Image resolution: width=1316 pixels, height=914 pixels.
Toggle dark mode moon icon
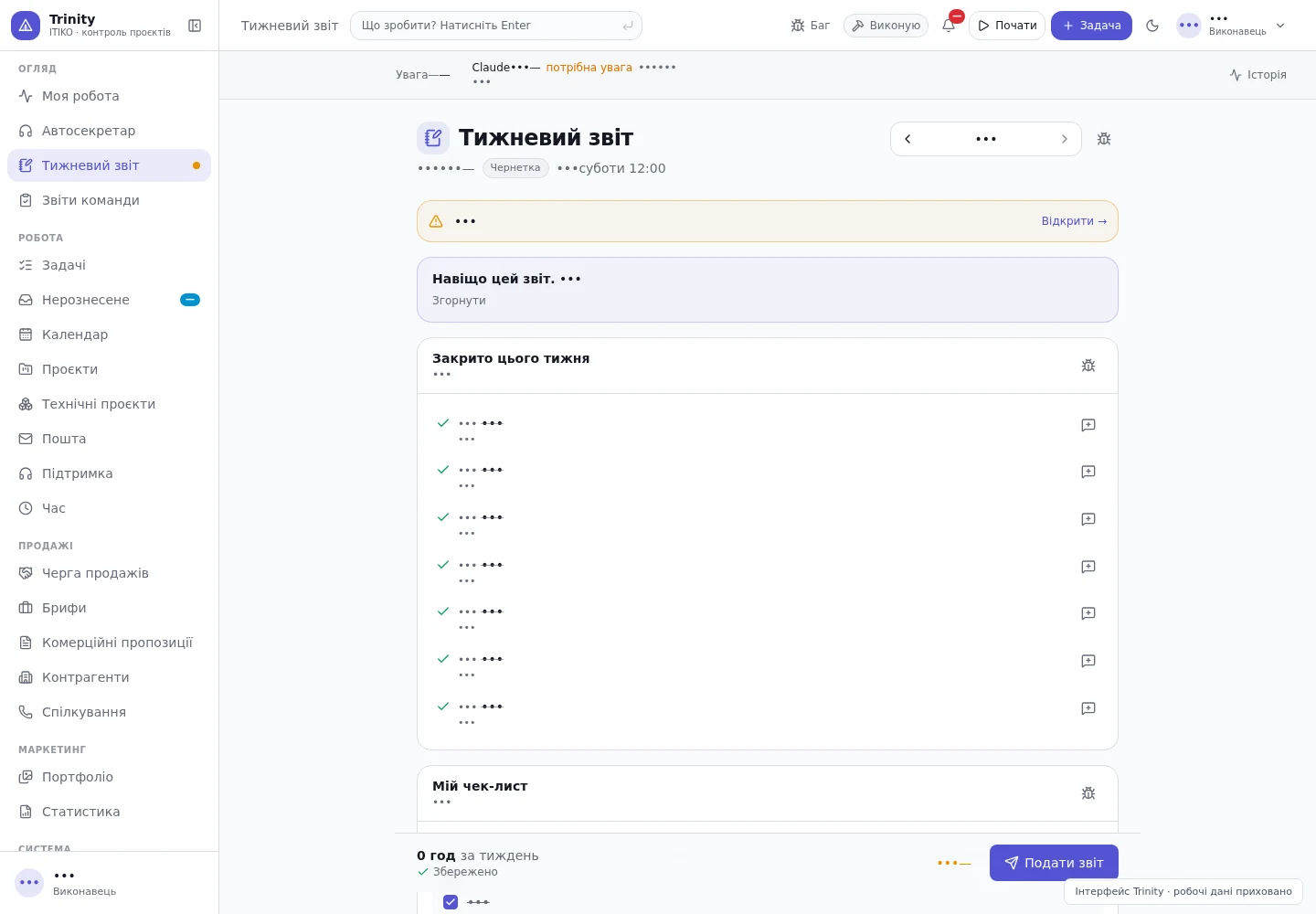click(x=1152, y=26)
